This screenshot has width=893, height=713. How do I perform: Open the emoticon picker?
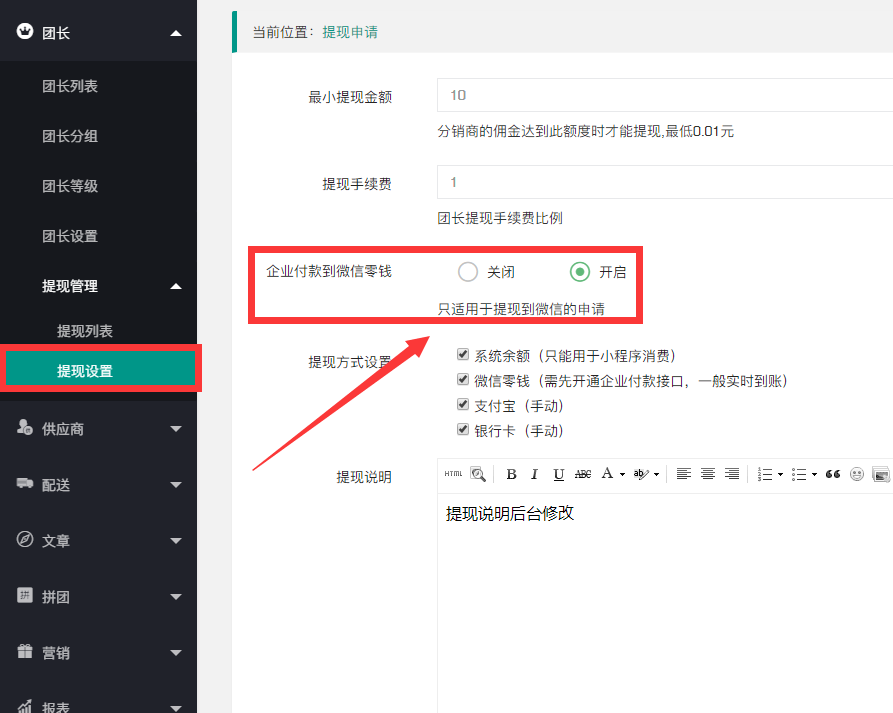point(857,474)
